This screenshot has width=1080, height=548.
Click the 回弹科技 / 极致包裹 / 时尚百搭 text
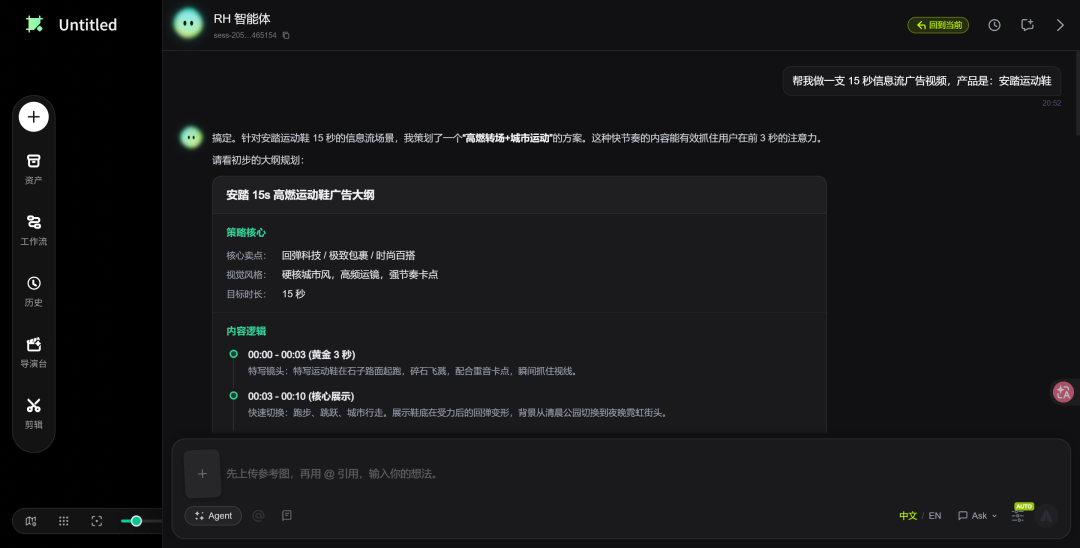pos(349,255)
